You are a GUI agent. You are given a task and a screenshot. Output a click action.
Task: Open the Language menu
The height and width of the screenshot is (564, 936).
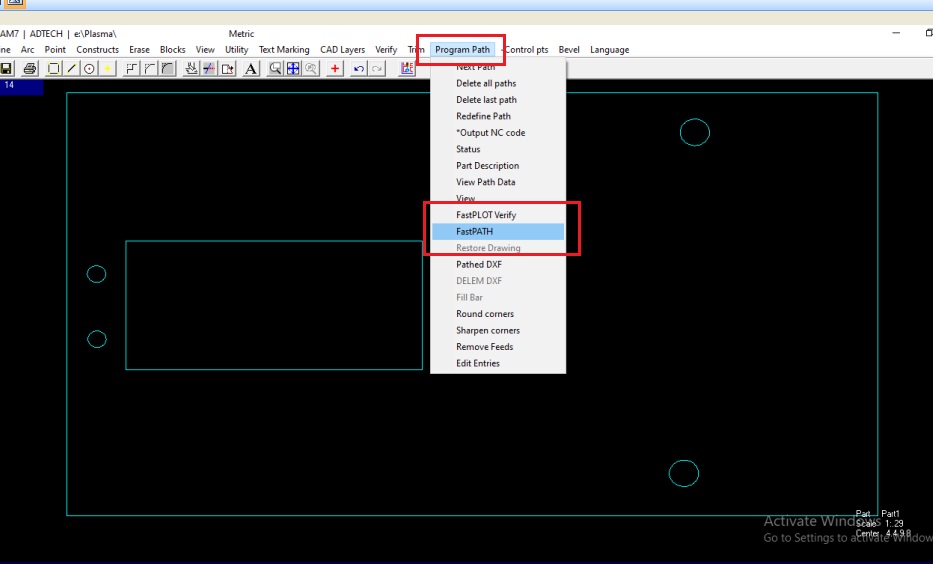click(x=609, y=50)
